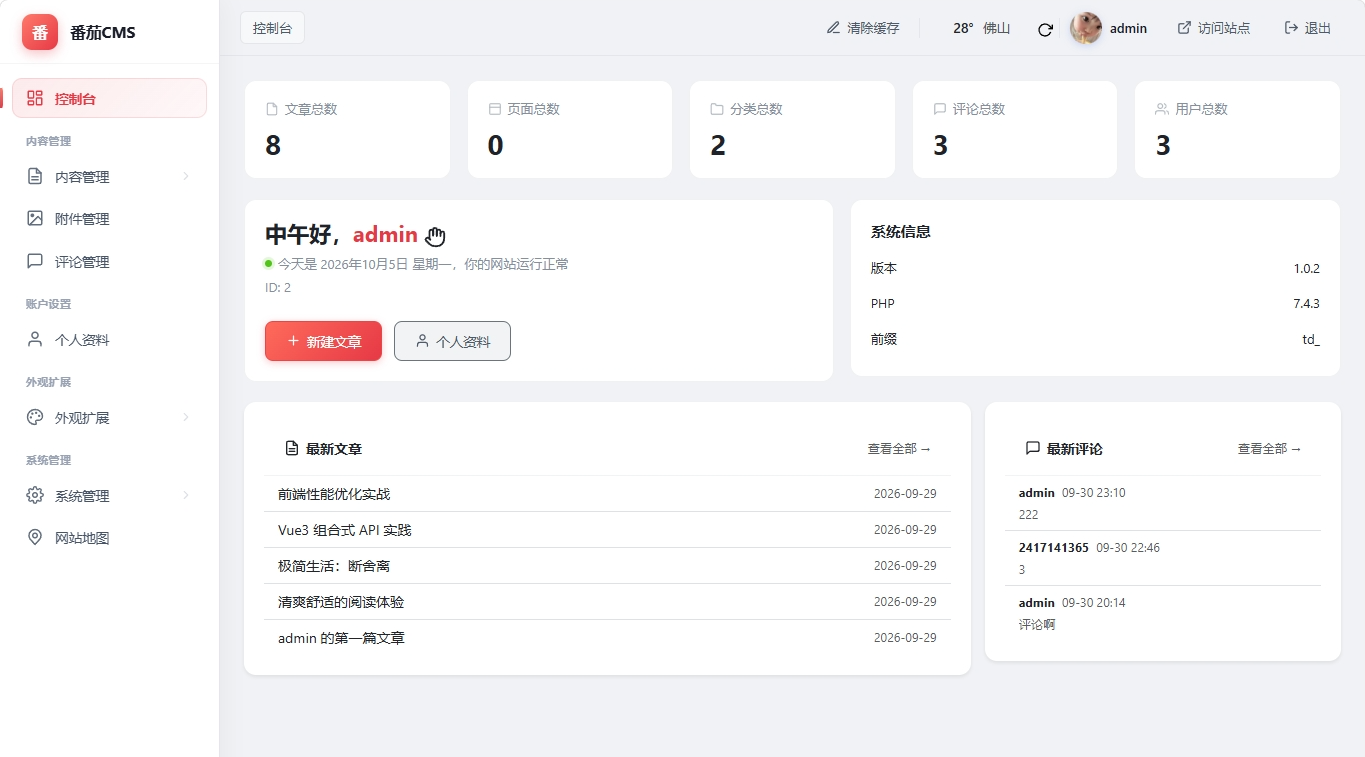Switch to the 控制台 tab in header
The image size is (1365, 757).
(x=272, y=28)
